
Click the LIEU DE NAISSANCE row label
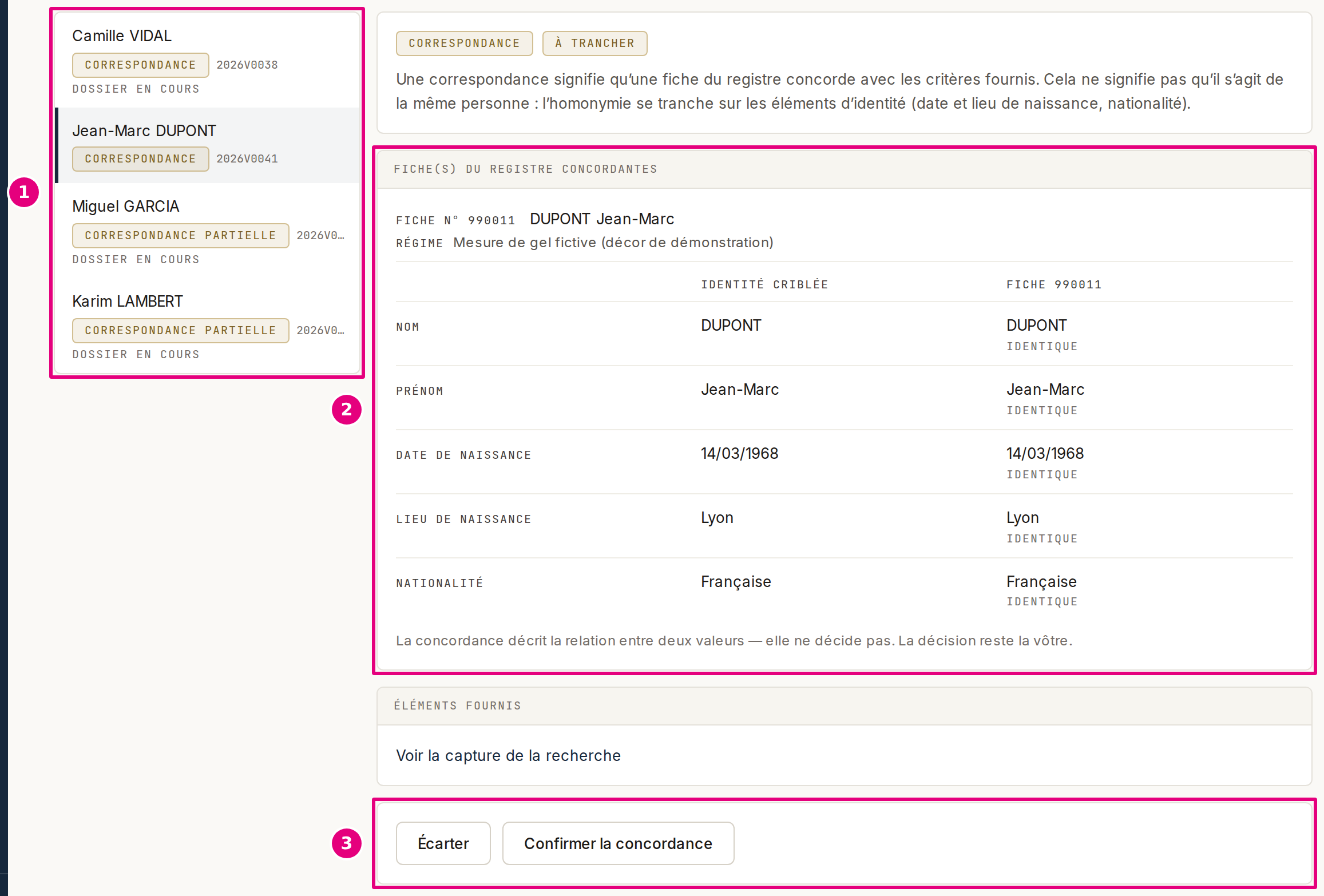pos(463,520)
